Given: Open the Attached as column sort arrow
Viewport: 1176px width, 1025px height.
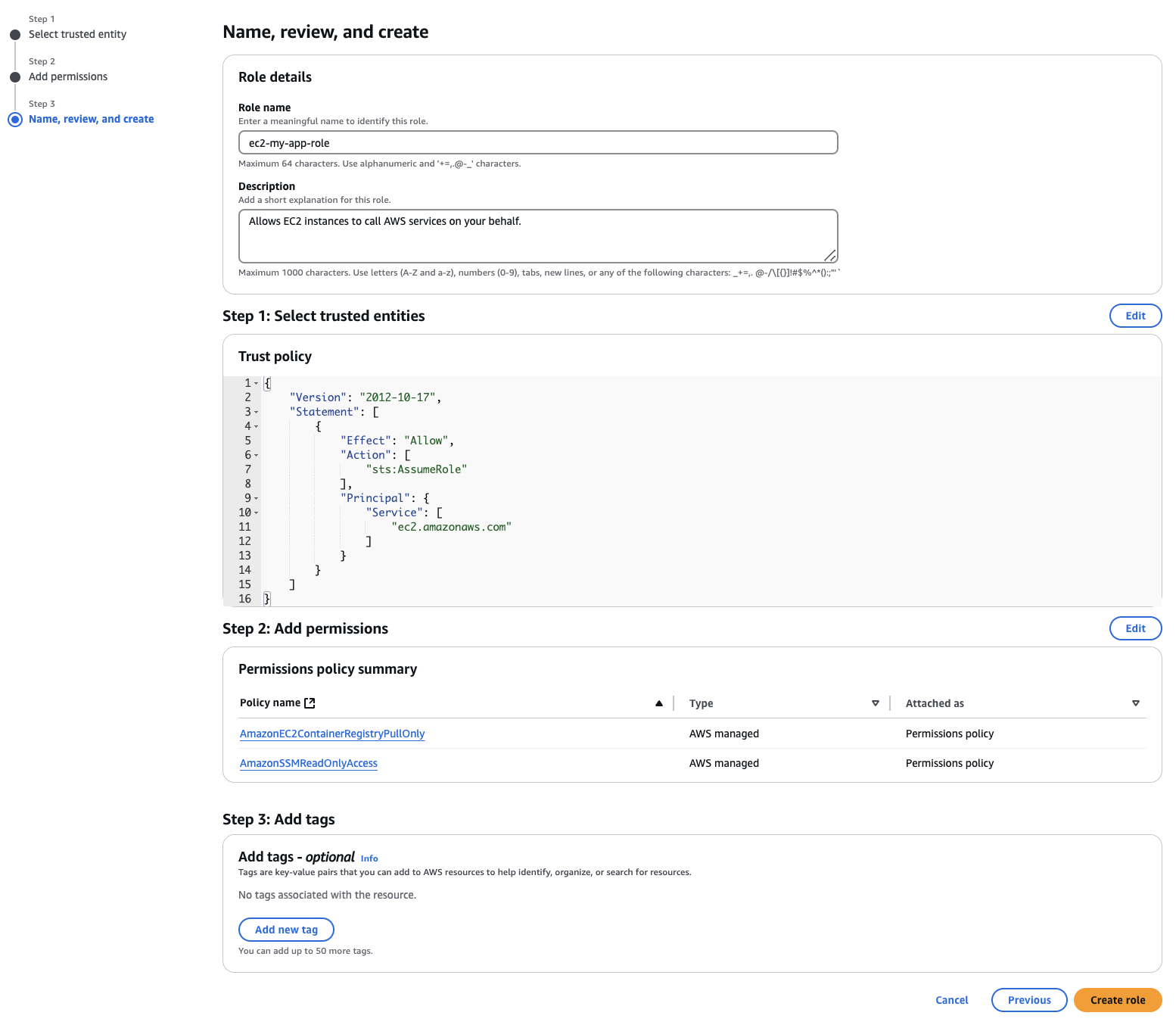Looking at the screenshot, I should pos(1136,703).
